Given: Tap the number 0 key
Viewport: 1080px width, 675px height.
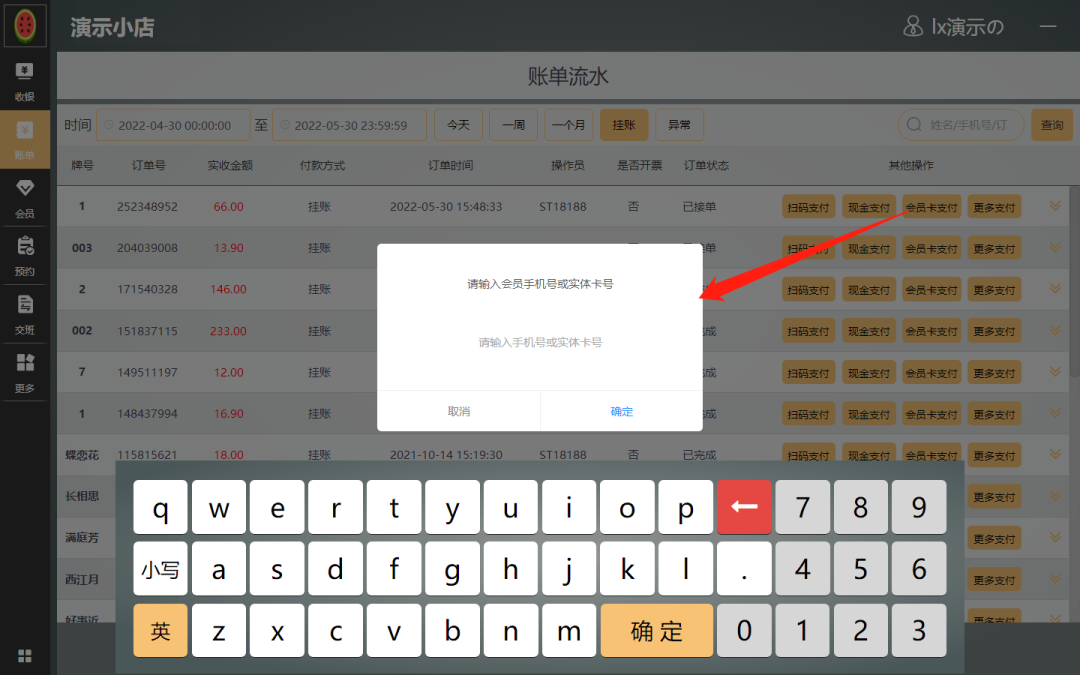Looking at the screenshot, I should coord(744,630).
